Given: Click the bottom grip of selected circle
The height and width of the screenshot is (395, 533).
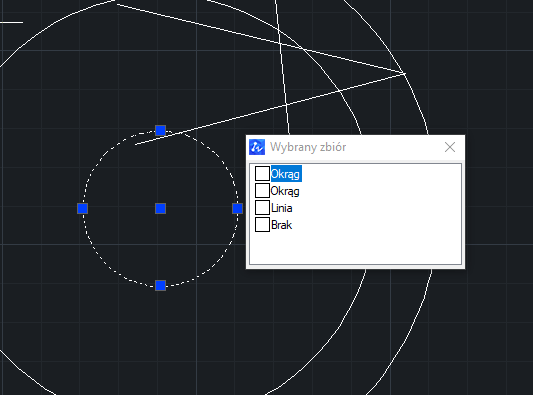Looking at the screenshot, I should pyautogui.click(x=160, y=286).
